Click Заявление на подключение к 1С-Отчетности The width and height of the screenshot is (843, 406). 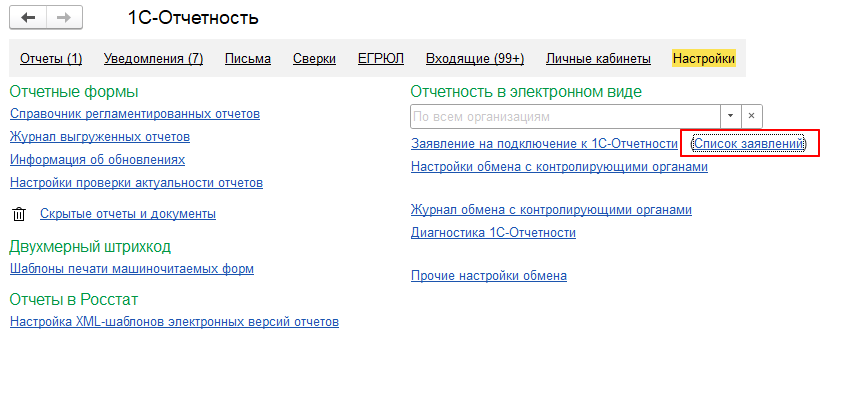click(x=544, y=144)
